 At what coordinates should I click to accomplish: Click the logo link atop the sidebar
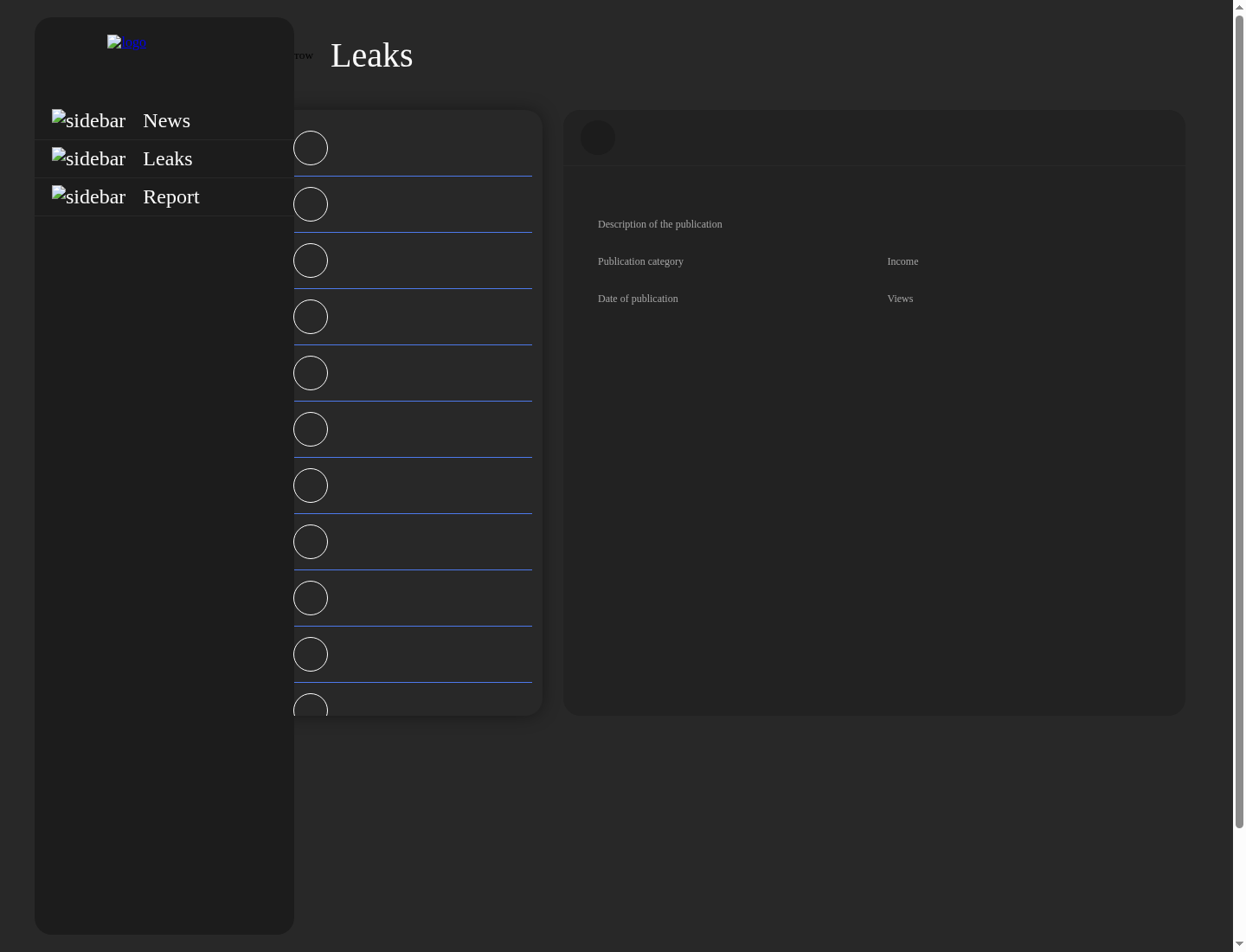click(x=126, y=42)
